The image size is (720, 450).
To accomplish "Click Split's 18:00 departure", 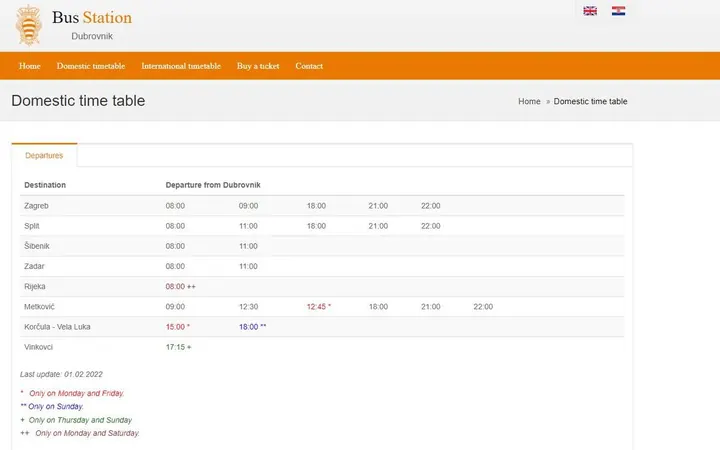I will (316, 226).
